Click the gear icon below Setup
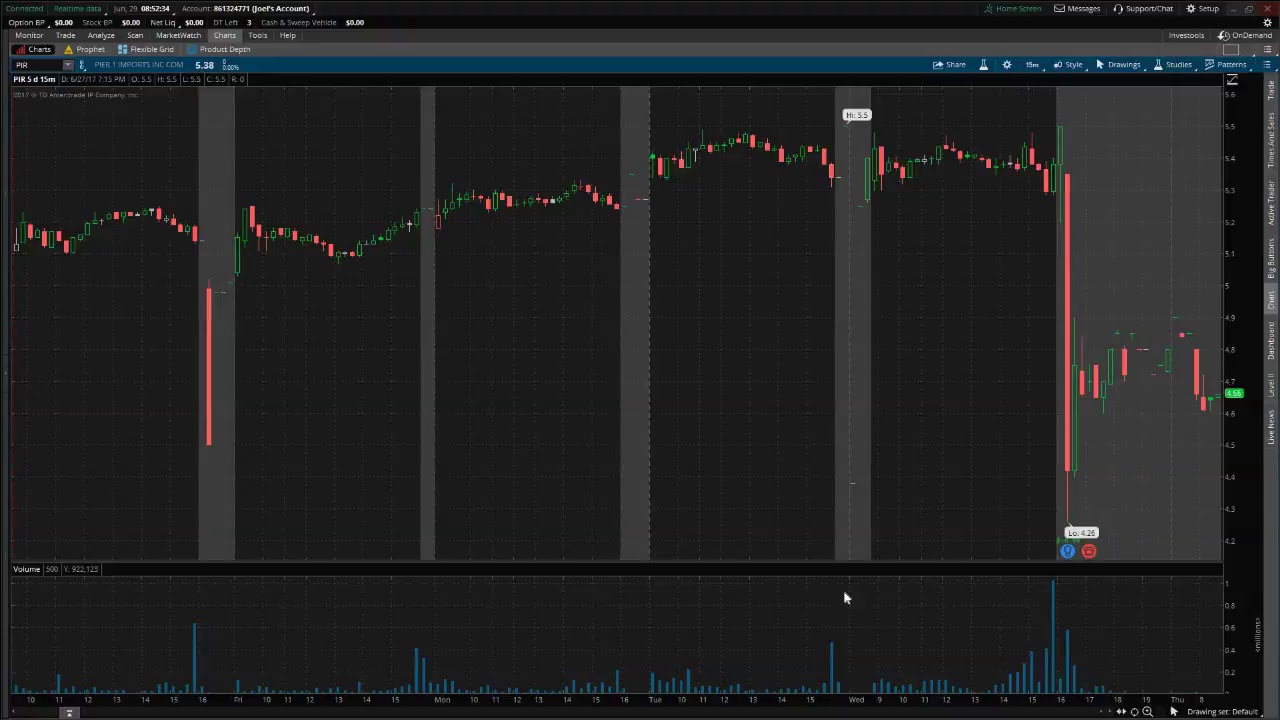The height and width of the screenshot is (720, 1280). pos(1268,22)
